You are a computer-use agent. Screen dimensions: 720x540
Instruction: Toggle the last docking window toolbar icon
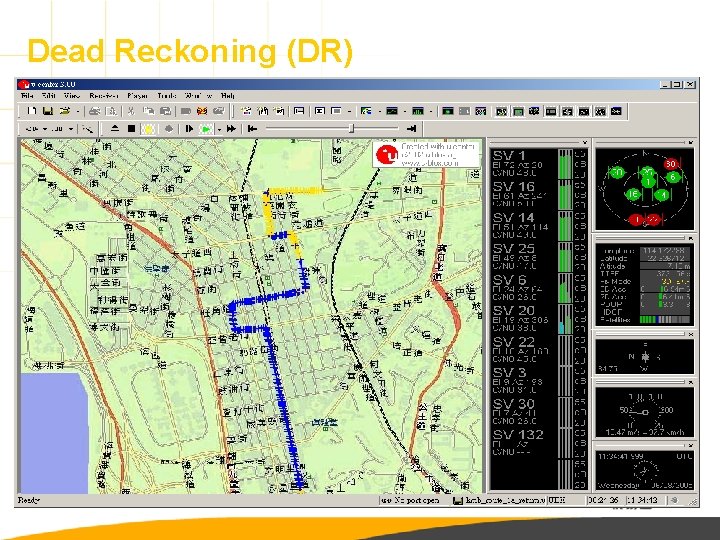click(617, 111)
